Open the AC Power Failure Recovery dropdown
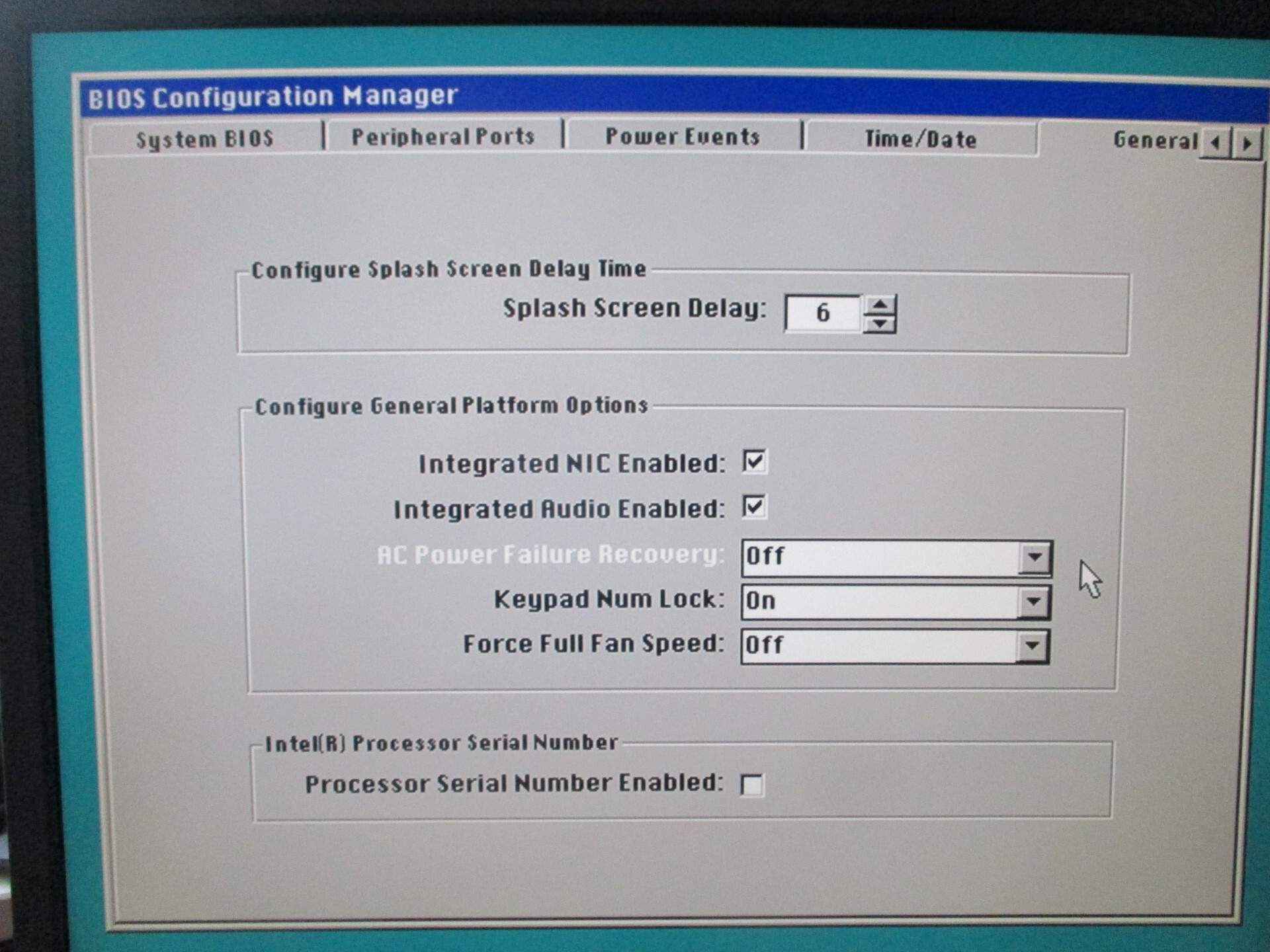1270x952 pixels. tap(1035, 557)
